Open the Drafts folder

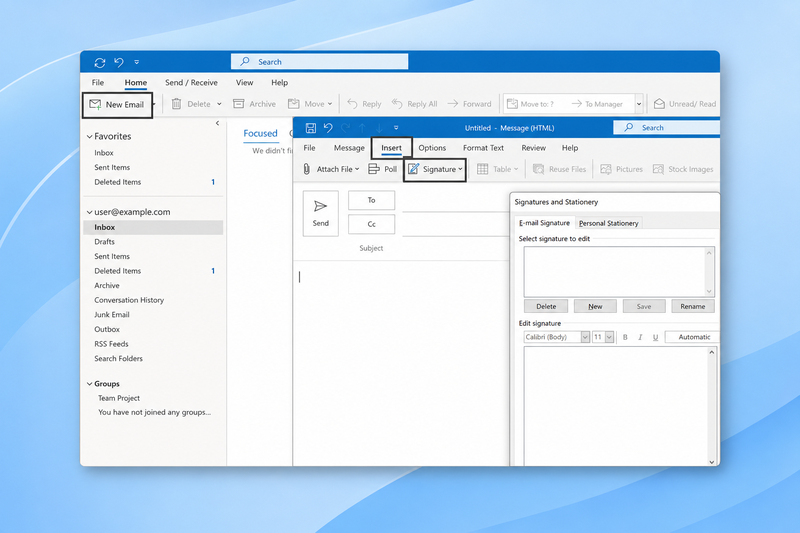click(105, 242)
